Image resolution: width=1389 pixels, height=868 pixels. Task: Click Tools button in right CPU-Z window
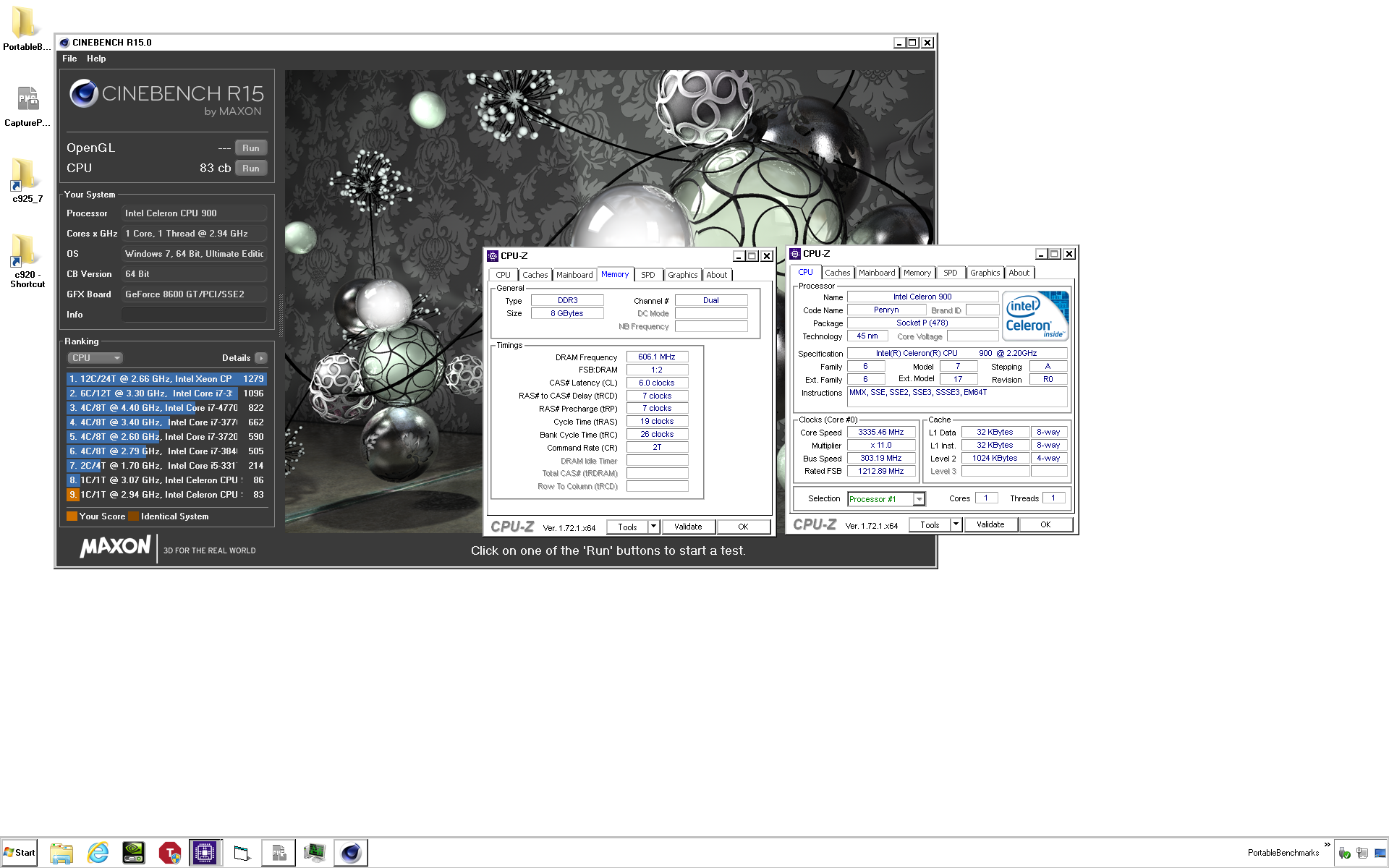click(930, 525)
